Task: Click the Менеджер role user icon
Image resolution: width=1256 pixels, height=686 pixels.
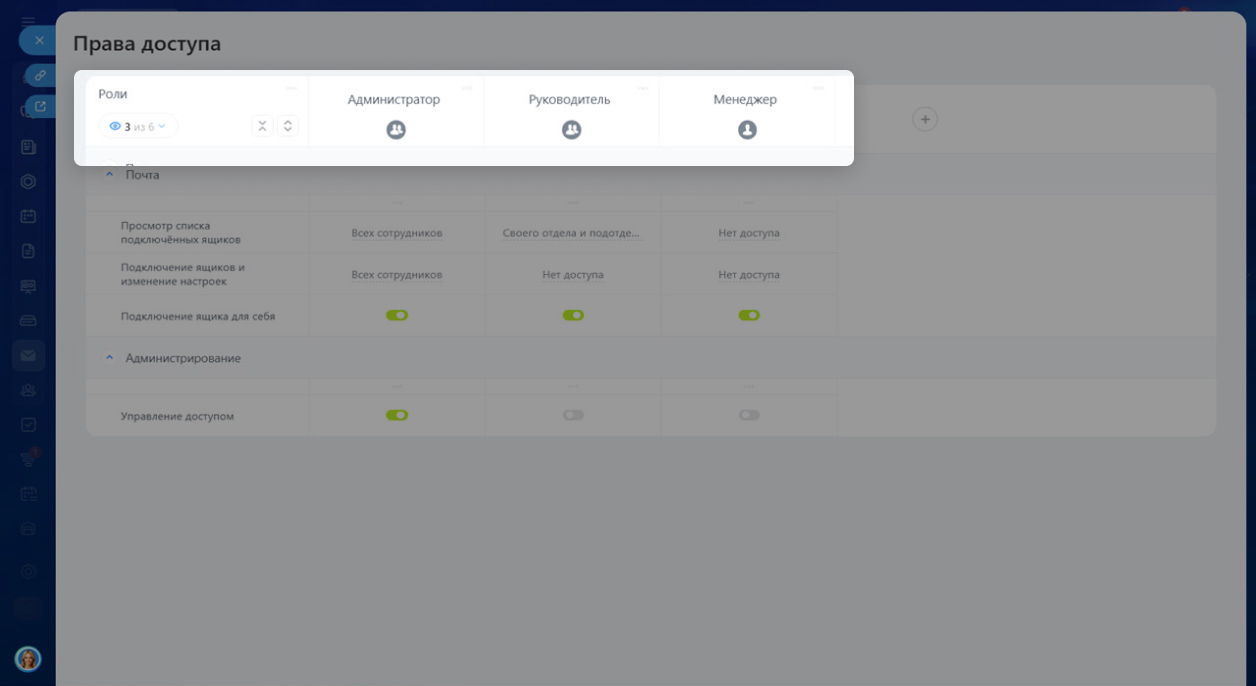Action: click(x=747, y=130)
